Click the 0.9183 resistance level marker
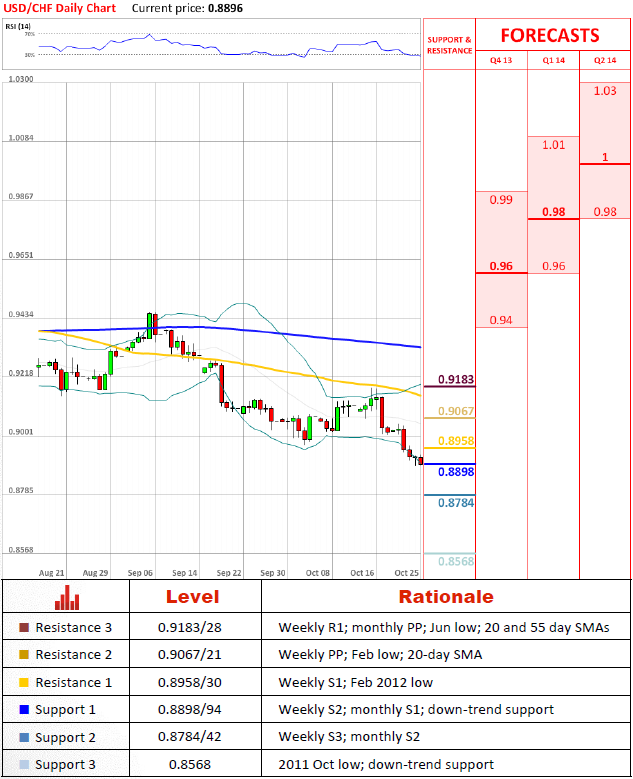 [x=456, y=380]
